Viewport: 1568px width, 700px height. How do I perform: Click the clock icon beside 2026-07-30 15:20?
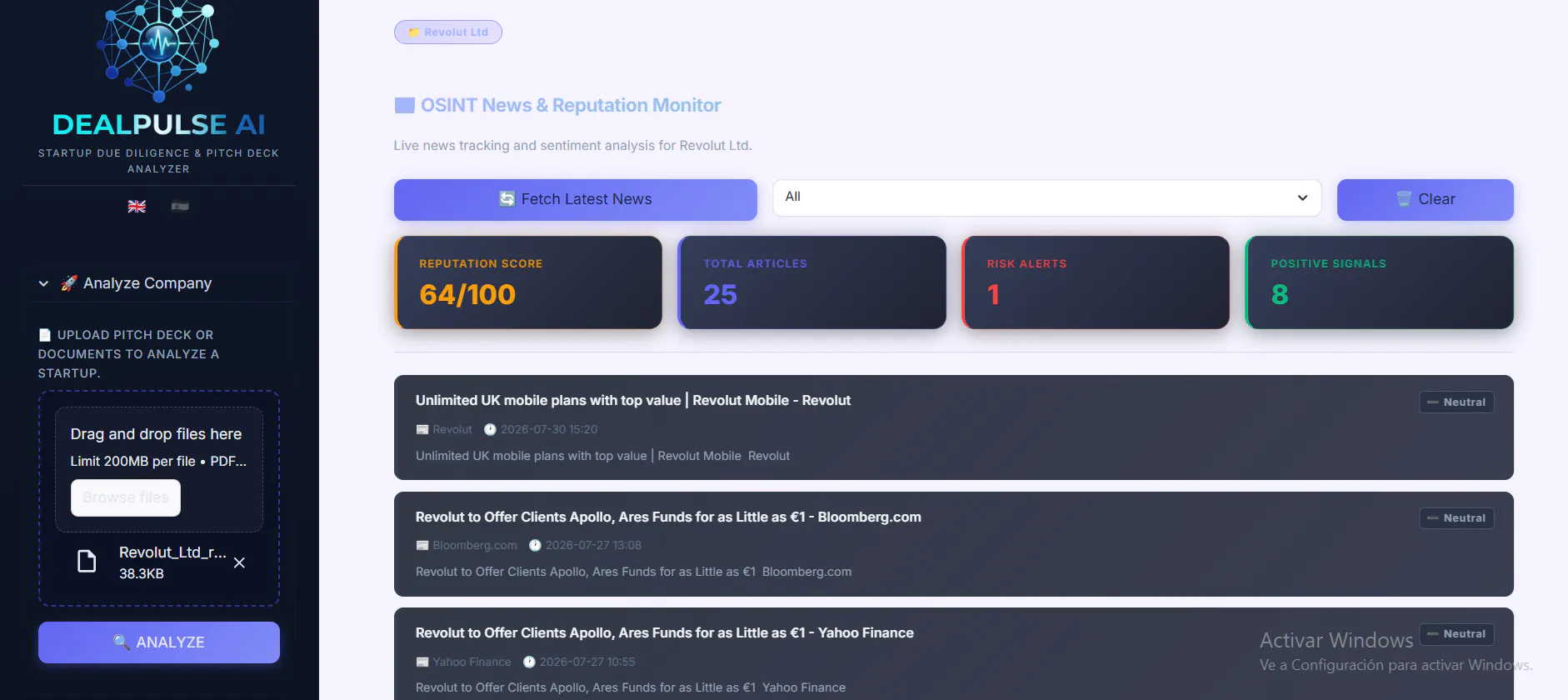(x=490, y=430)
